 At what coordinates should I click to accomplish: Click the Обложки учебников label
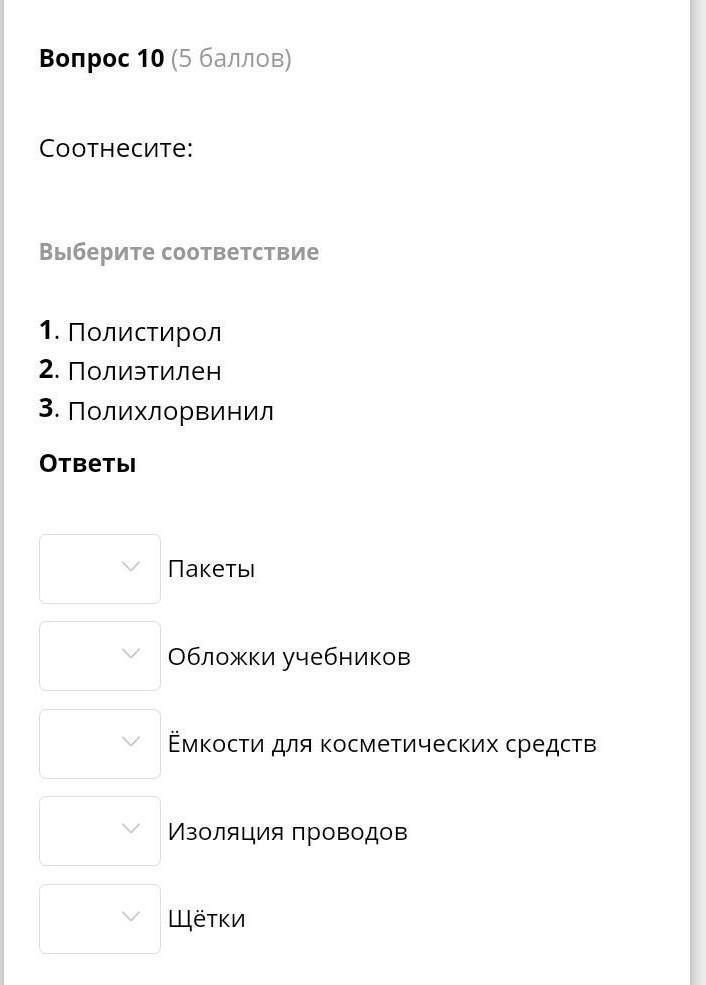[289, 657]
